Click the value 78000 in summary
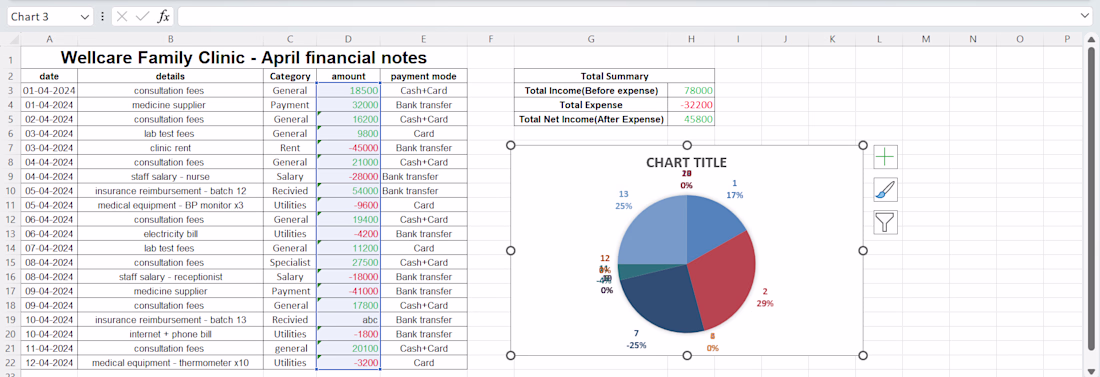Viewport: 1100px width, 377px height. coord(691,91)
